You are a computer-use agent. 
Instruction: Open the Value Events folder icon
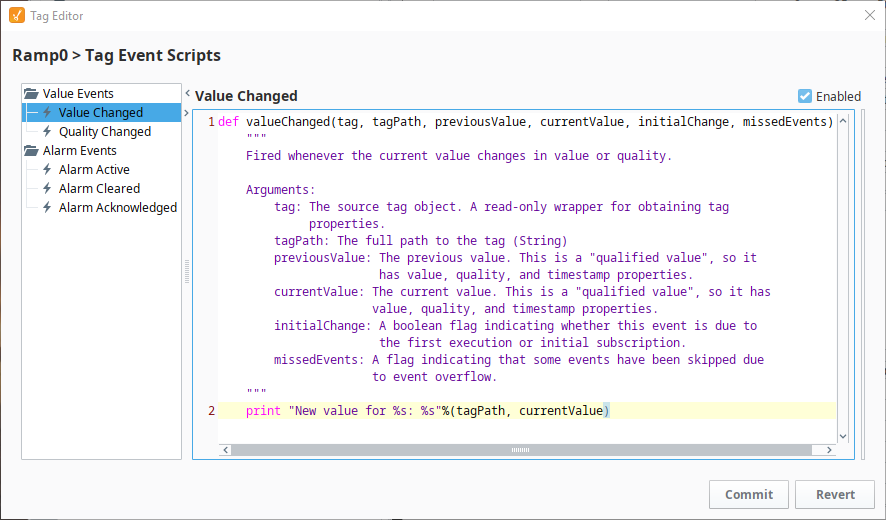click(x=31, y=93)
